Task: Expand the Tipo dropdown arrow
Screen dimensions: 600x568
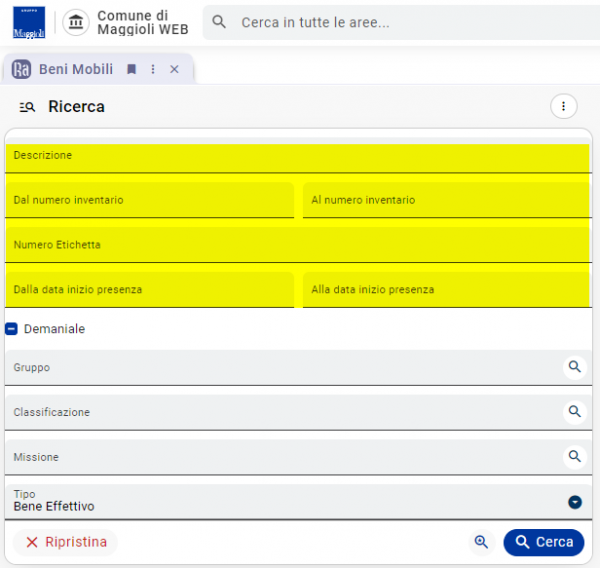Action: (575, 502)
